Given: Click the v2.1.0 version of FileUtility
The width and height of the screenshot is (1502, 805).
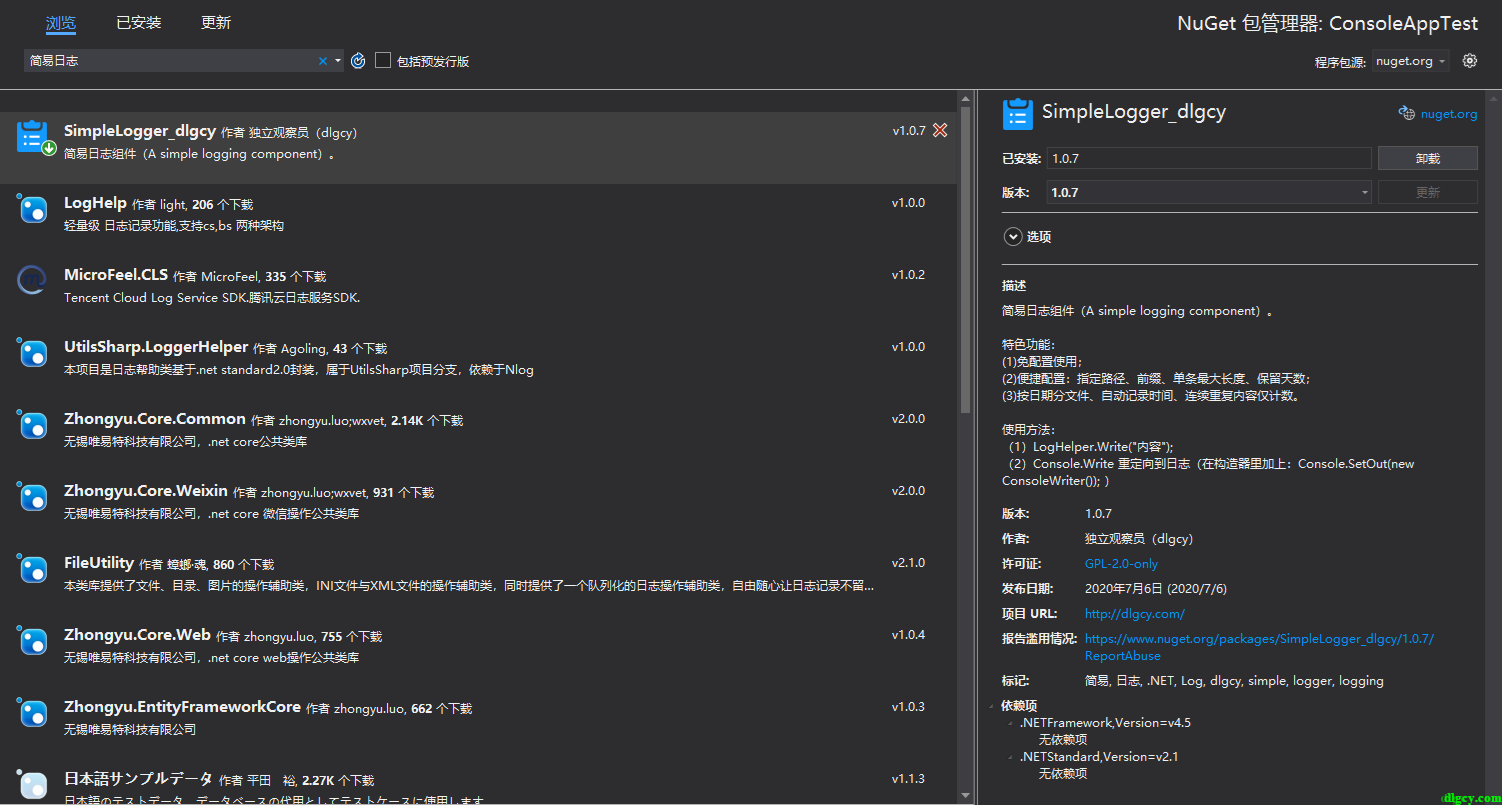Looking at the screenshot, I should (x=909, y=563).
